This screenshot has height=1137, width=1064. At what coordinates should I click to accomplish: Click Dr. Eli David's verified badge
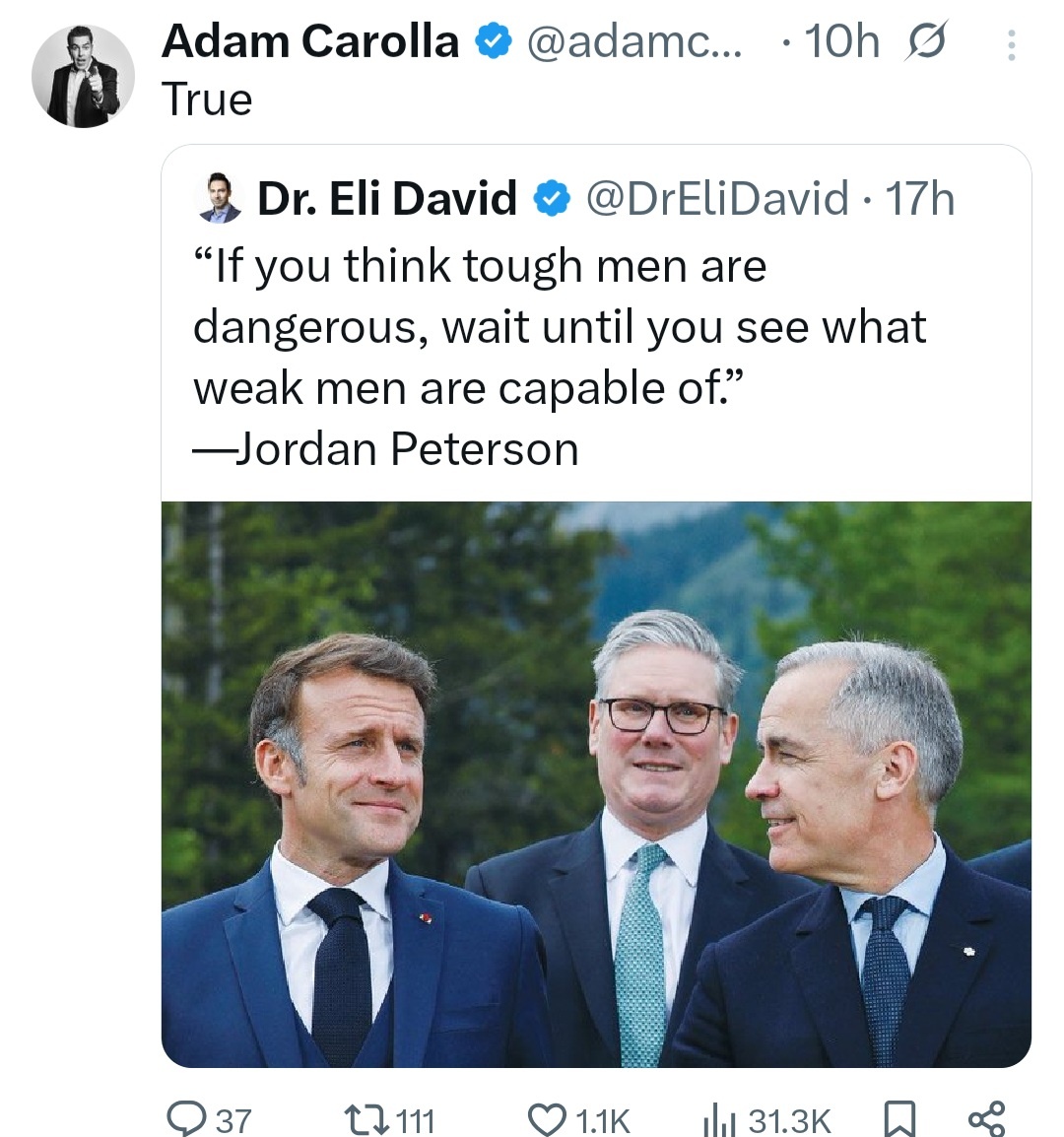551,200
